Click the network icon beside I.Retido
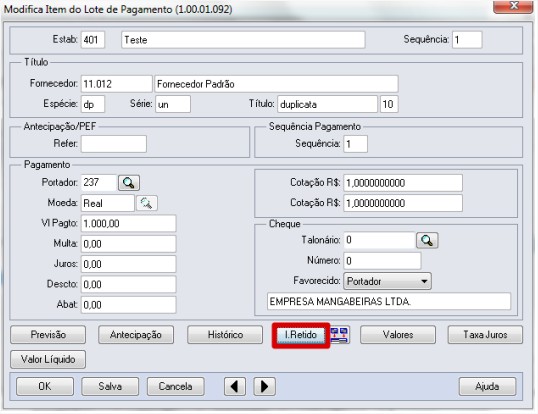The height and width of the screenshot is (414, 538). (x=340, y=335)
